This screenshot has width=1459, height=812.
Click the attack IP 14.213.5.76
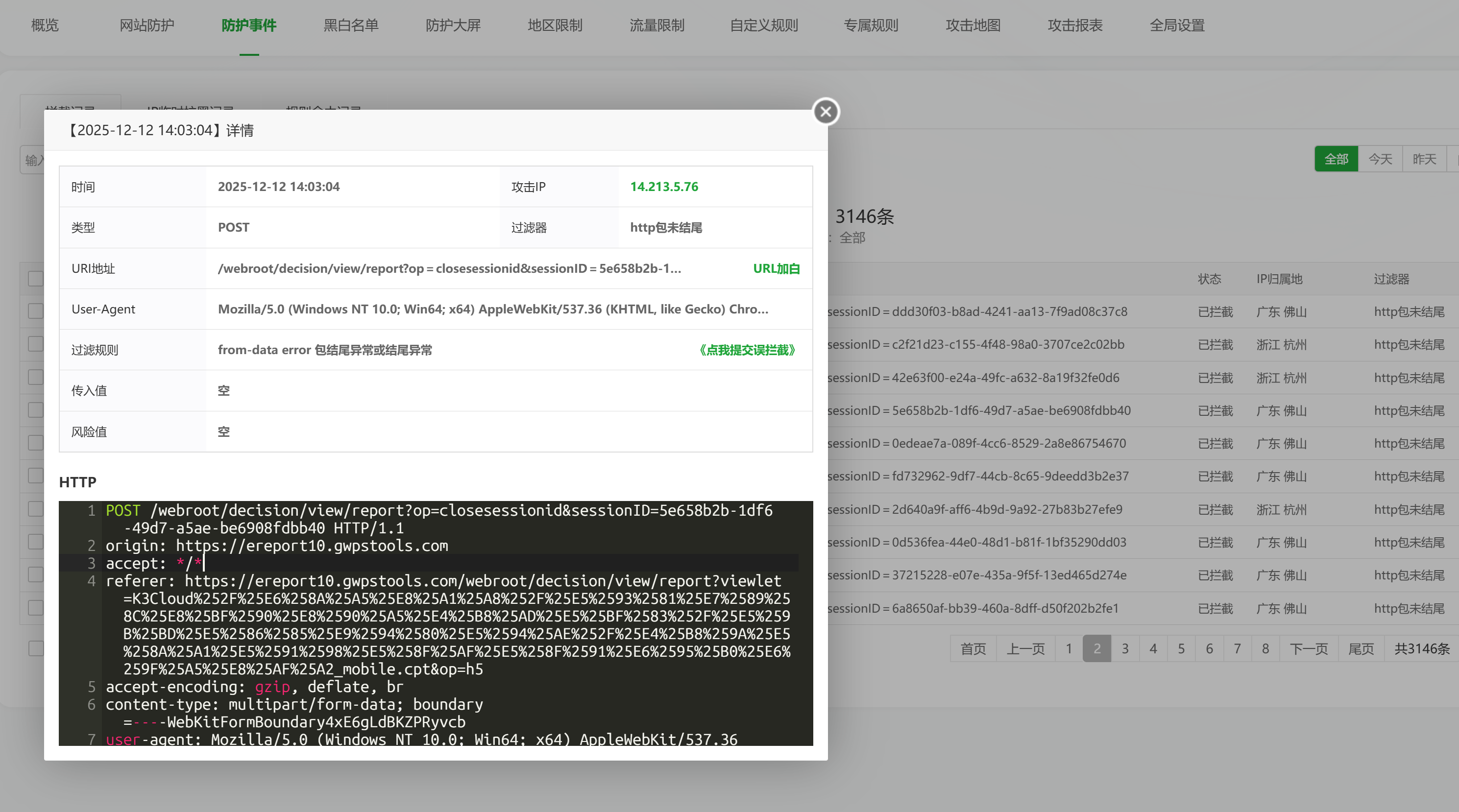coord(664,187)
